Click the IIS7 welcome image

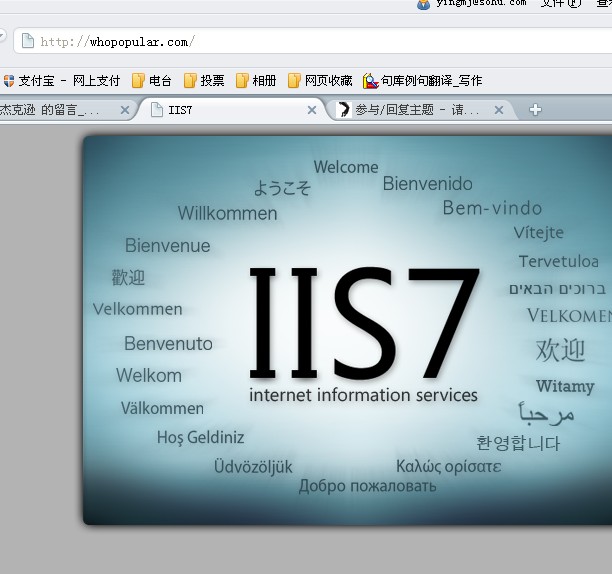(347, 330)
